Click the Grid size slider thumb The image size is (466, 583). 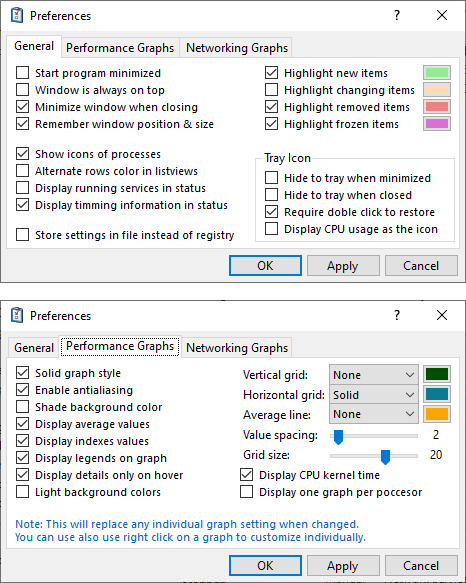click(x=385, y=457)
